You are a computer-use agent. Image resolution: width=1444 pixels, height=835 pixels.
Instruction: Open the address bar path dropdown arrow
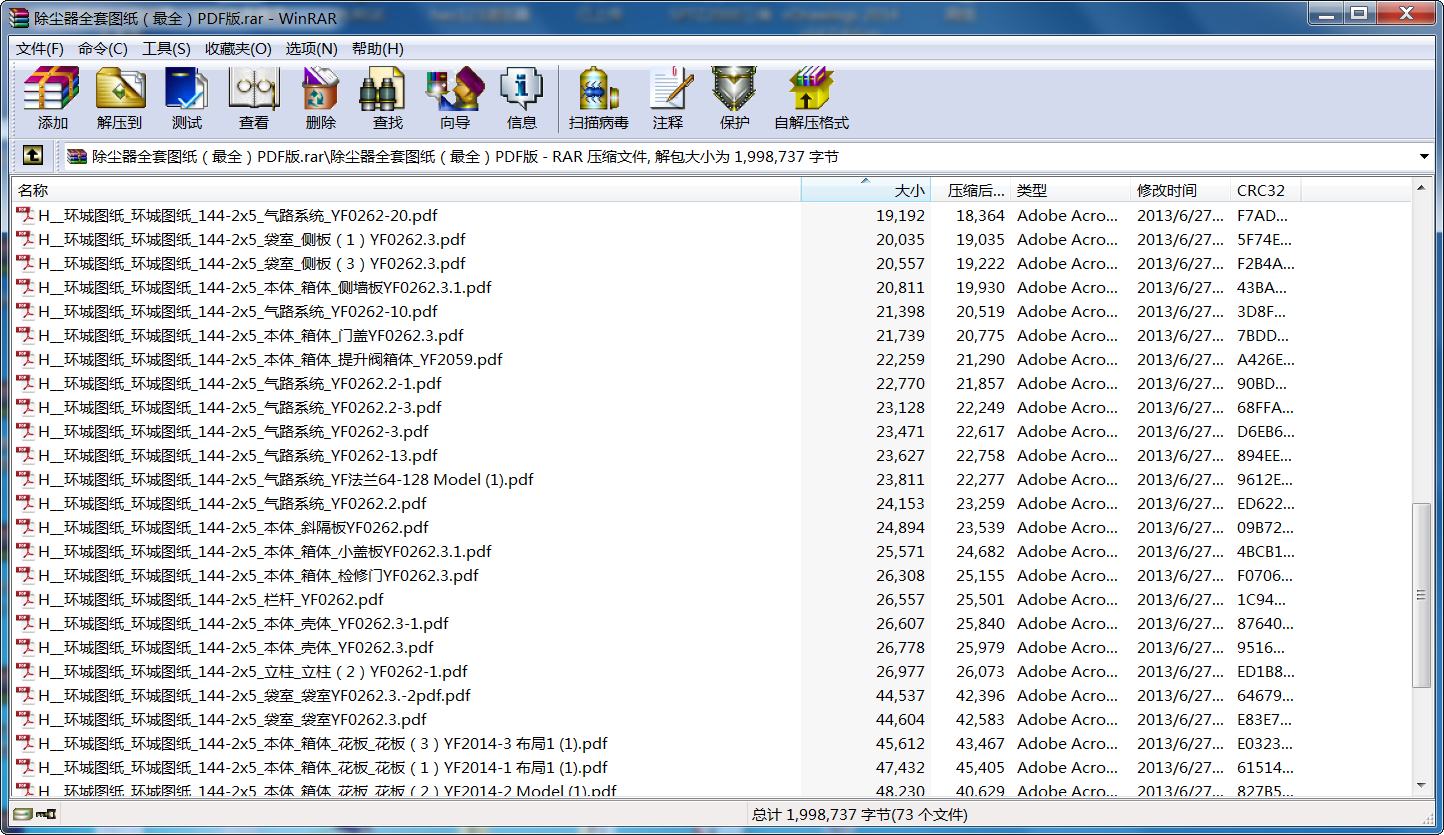coord(1424,156)
